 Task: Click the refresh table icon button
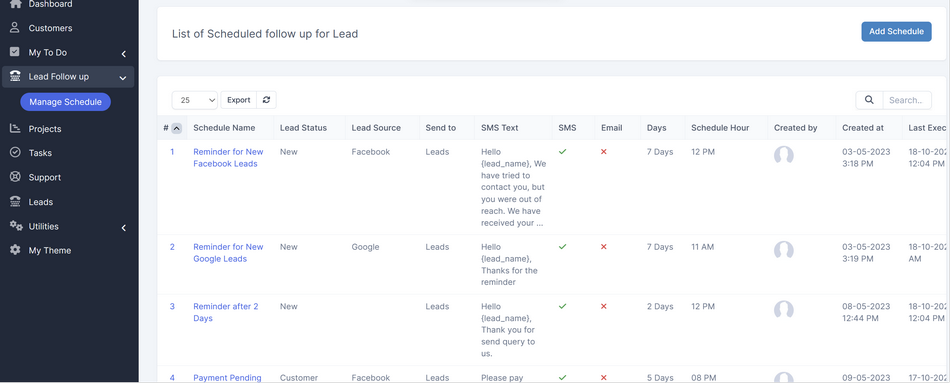click(266, 100)
